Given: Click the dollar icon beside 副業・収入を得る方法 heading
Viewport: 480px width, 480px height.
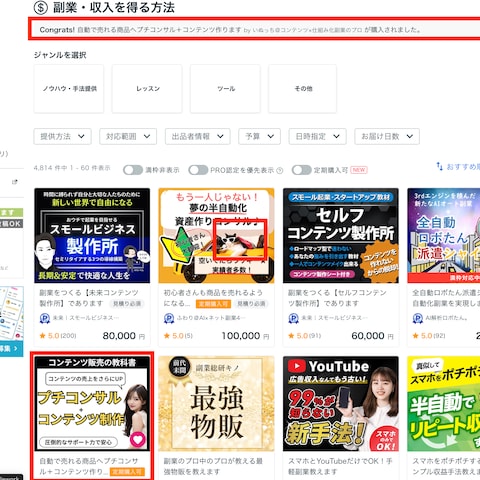Looking at the screenshot, I should coord(41,7).
